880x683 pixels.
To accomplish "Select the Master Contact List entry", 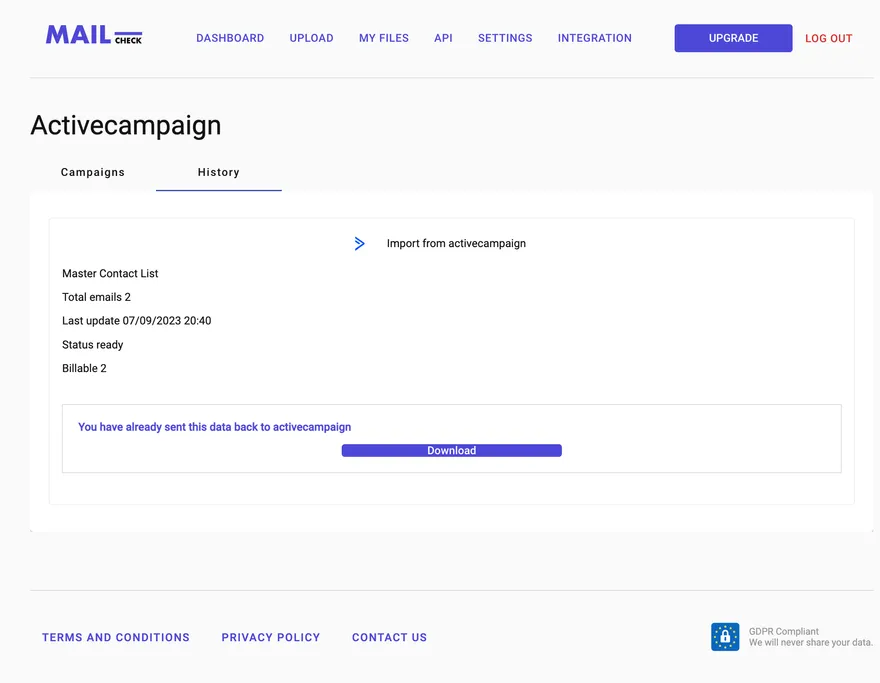I will point(110,273).
